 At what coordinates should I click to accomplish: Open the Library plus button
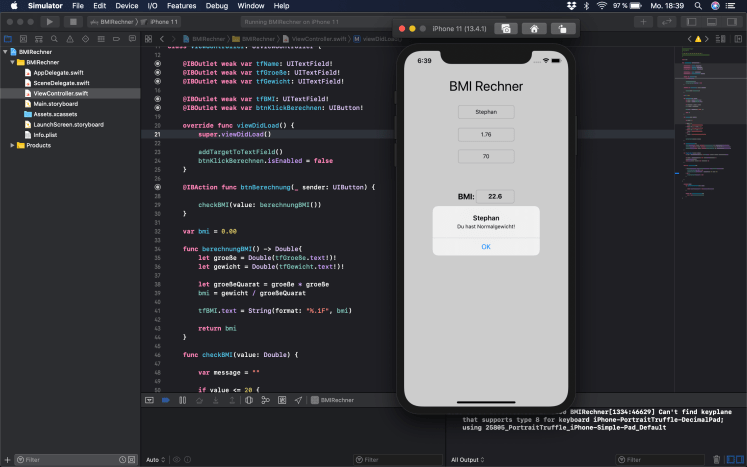tap(642, 21)
